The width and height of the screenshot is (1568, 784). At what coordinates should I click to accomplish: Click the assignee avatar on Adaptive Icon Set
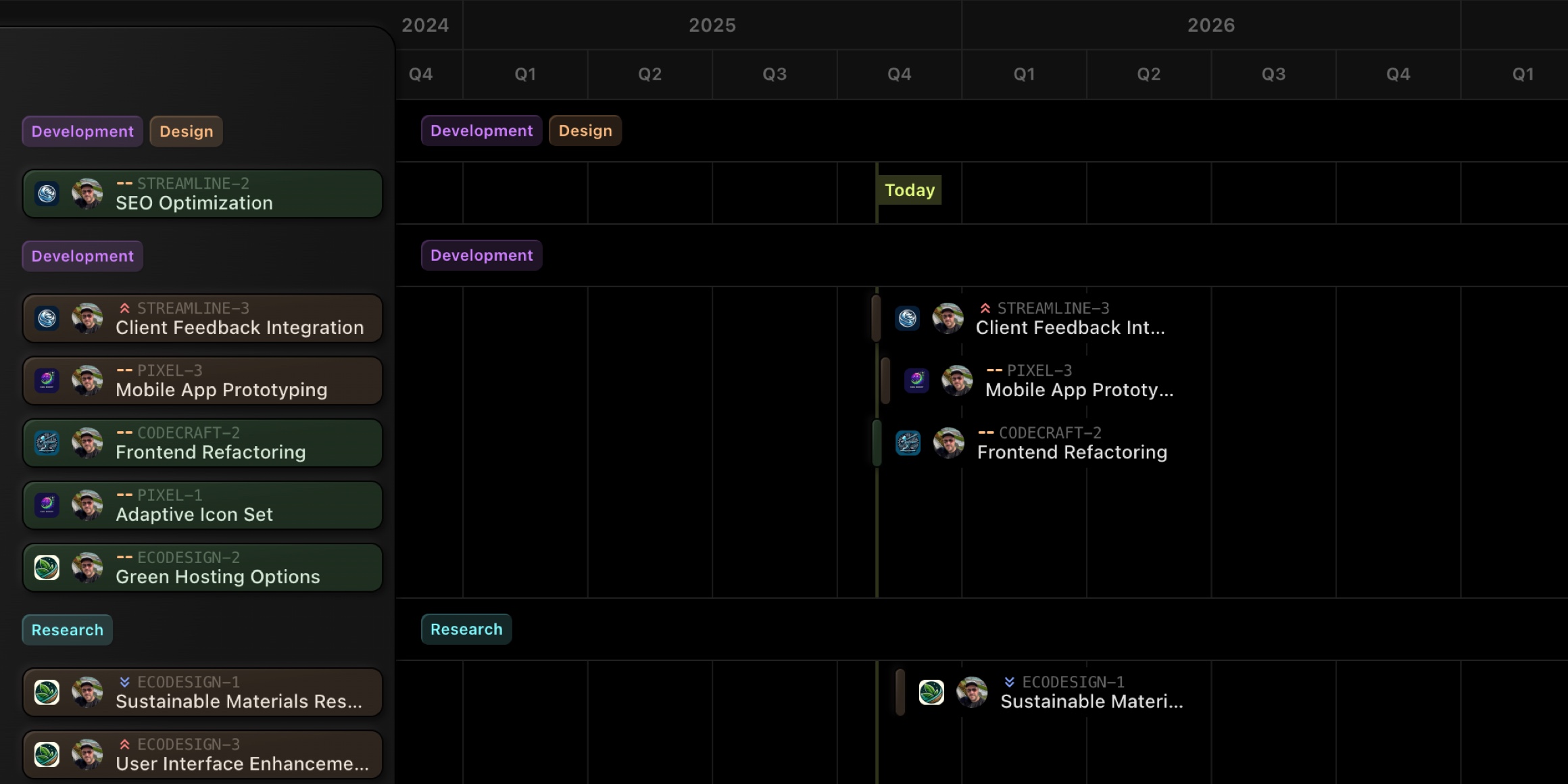(x=88, y=505)
